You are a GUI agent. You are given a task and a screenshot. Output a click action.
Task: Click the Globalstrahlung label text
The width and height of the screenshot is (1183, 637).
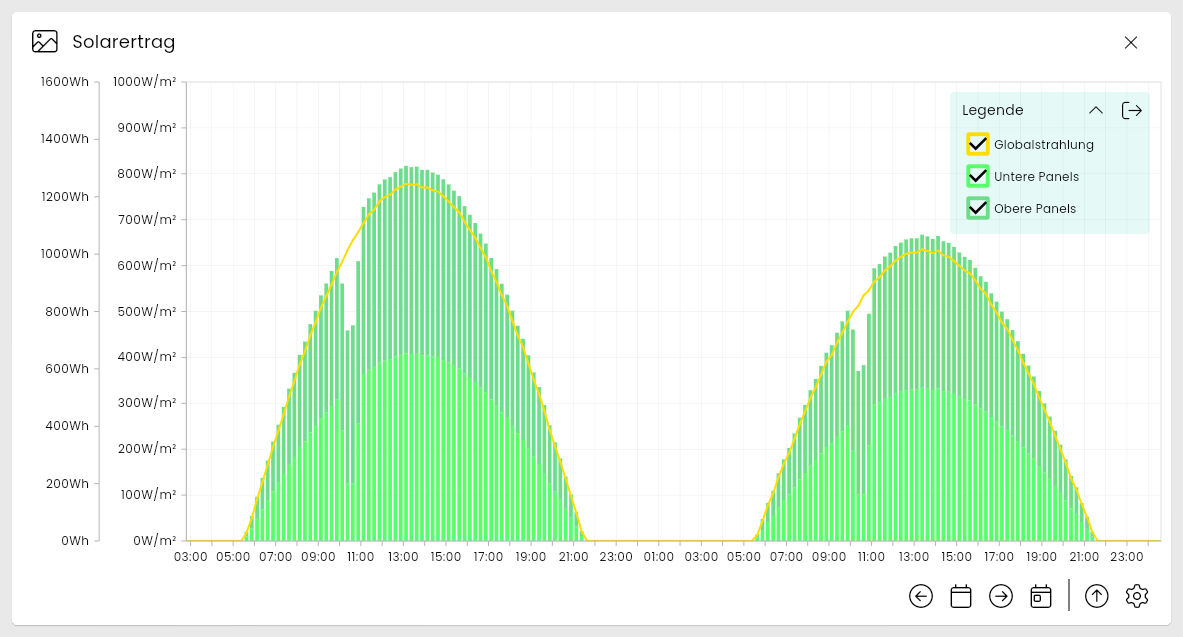[1043, 144]
